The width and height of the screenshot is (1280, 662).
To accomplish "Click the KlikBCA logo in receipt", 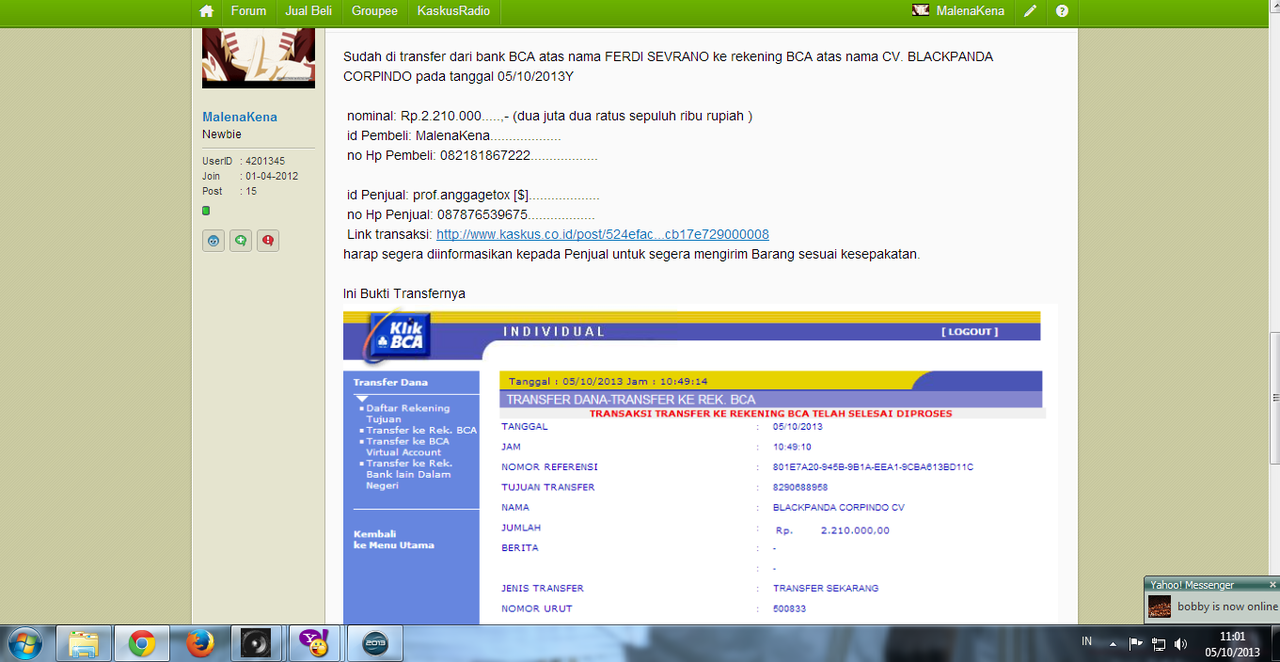I will [x=398, y=337].
